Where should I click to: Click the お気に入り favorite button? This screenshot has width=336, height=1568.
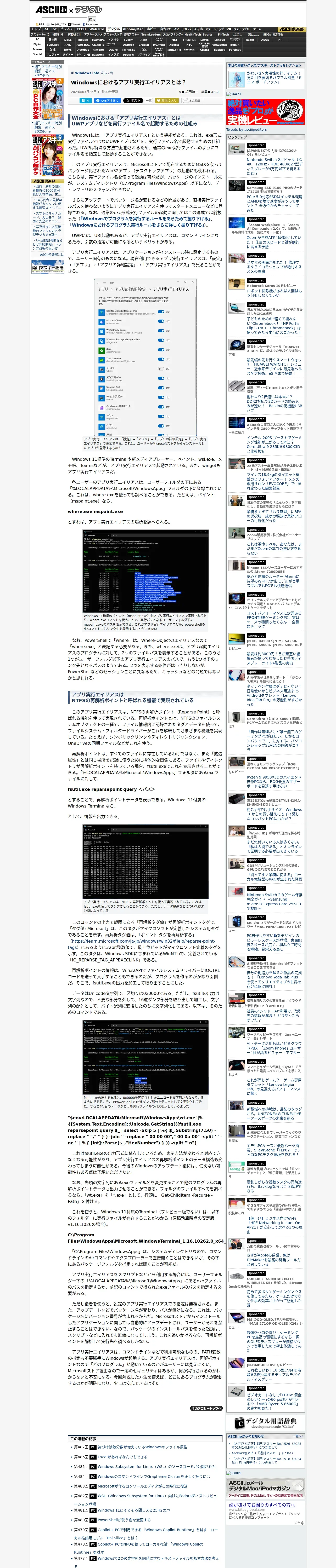pyautogui.click(x=167, y=100)
